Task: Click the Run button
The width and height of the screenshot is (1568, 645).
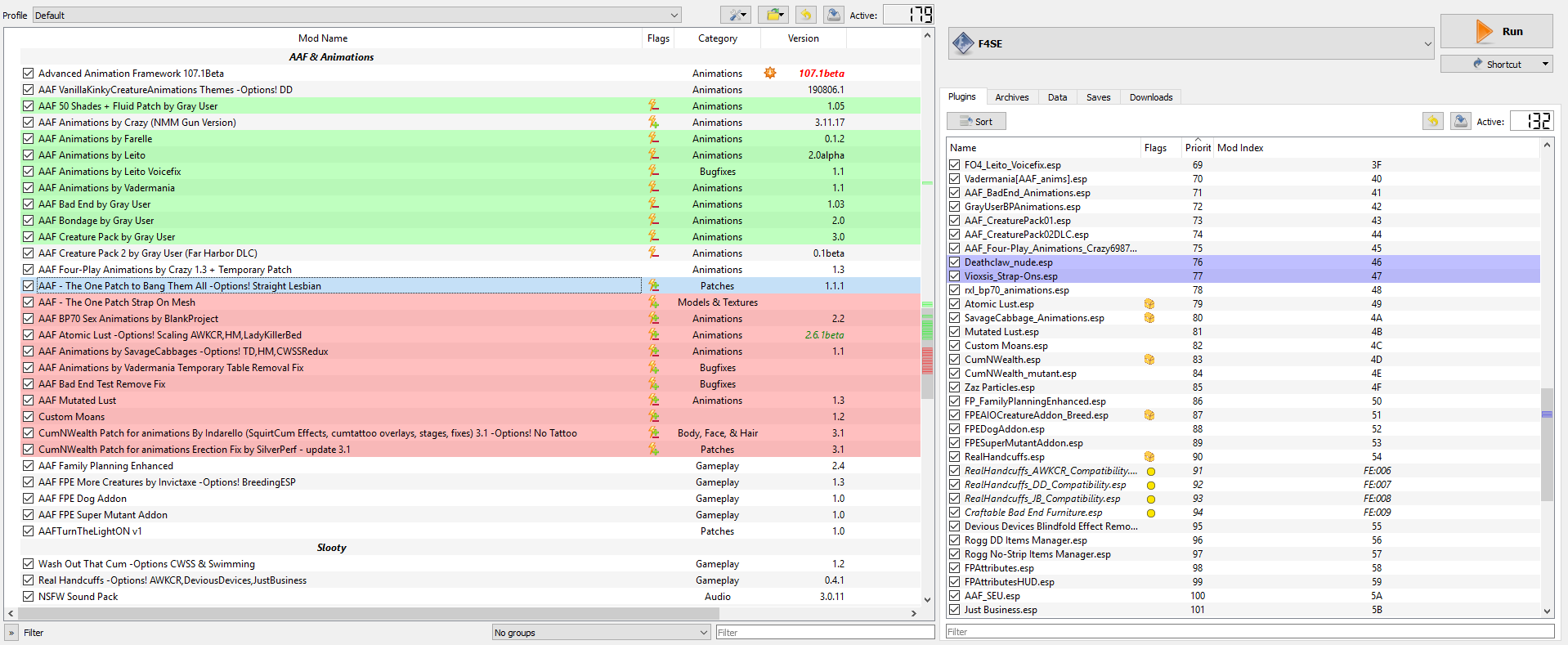Action: pyautogui.click(x=1497, y=31)
